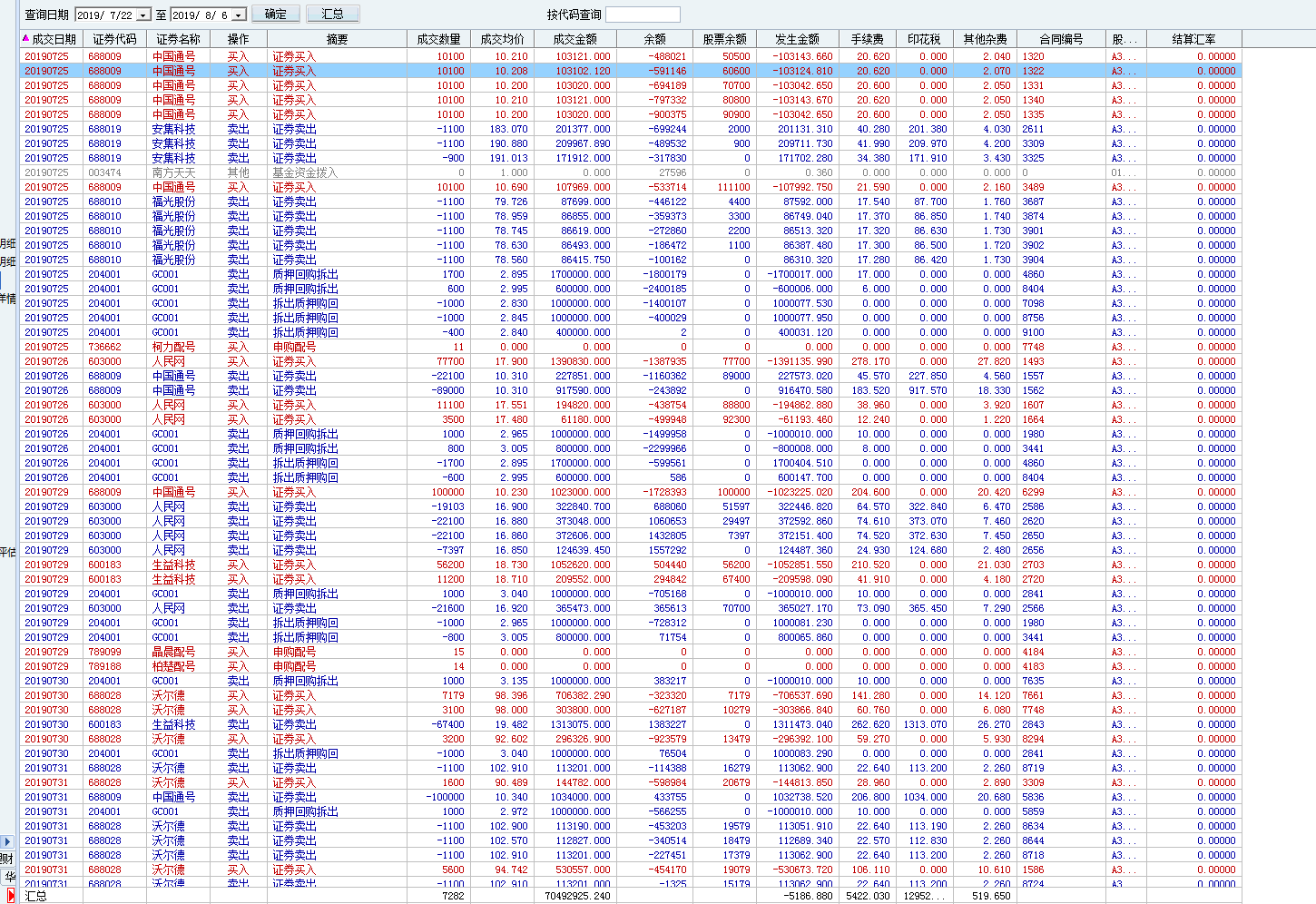The image size is (1316, 904).
Task: Select the 南方天天 fund row name
Action: (x=173, y=172)
